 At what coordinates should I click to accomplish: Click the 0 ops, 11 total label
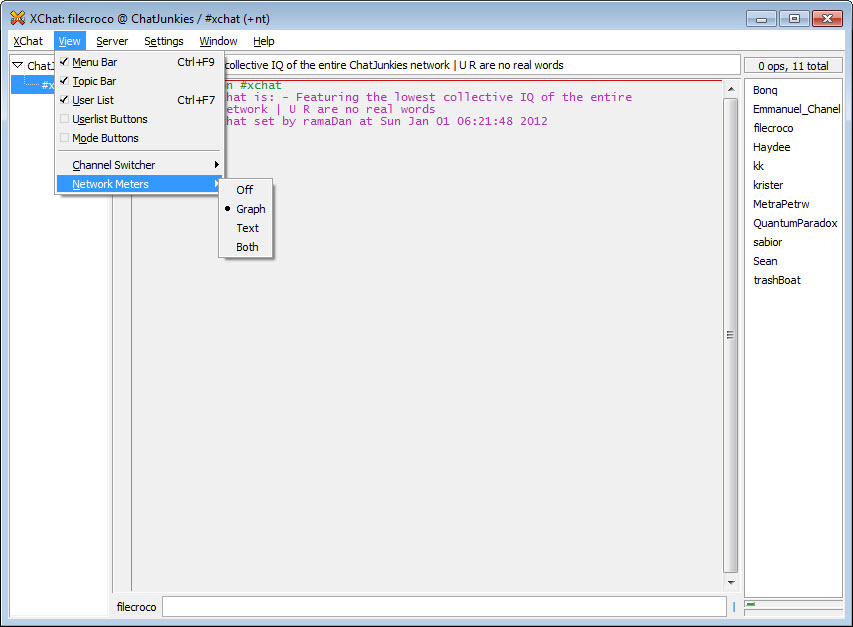coord(793,66)
